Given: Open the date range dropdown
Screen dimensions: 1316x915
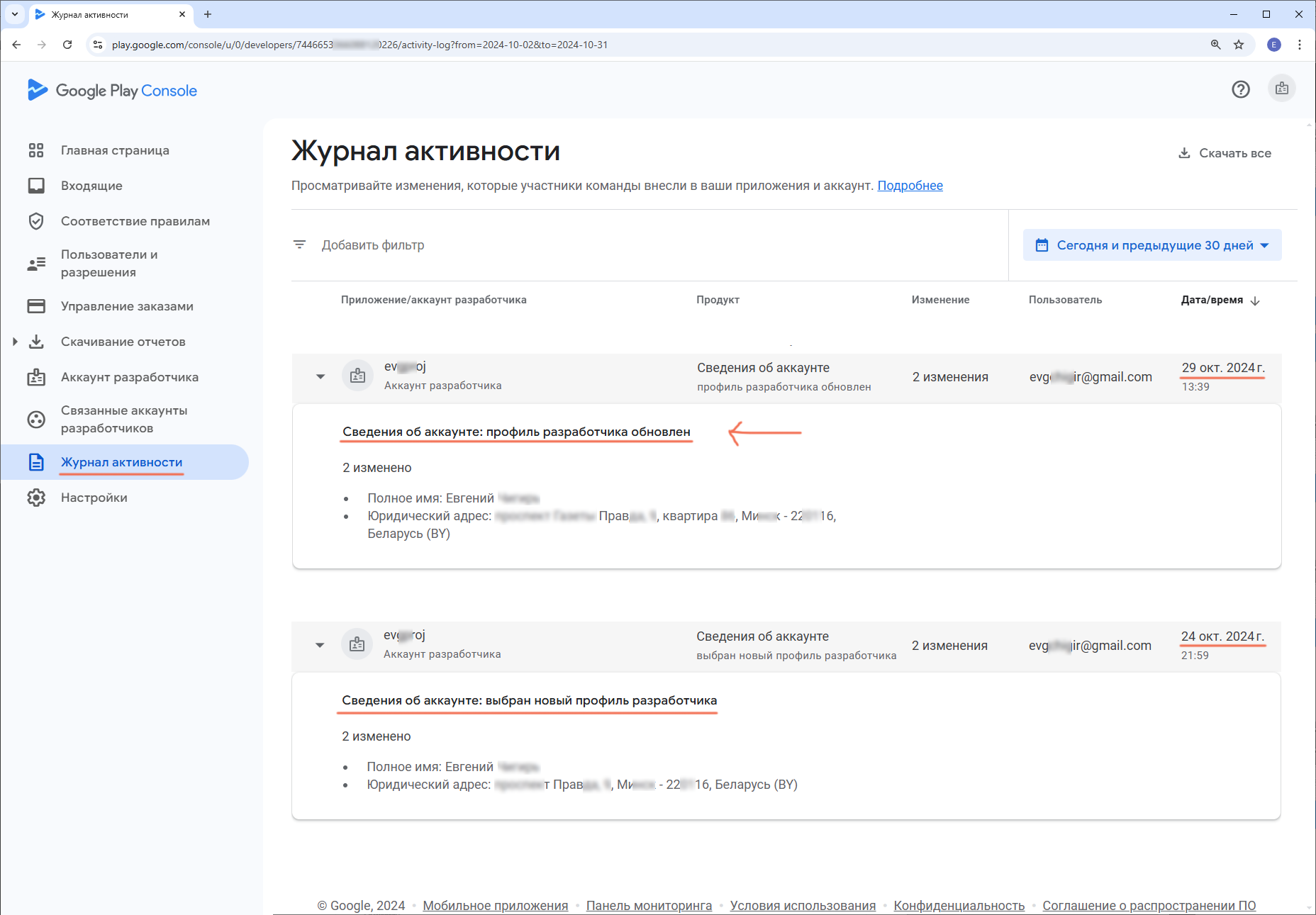Looking at the screenshot, I should tap(1151, 245).
